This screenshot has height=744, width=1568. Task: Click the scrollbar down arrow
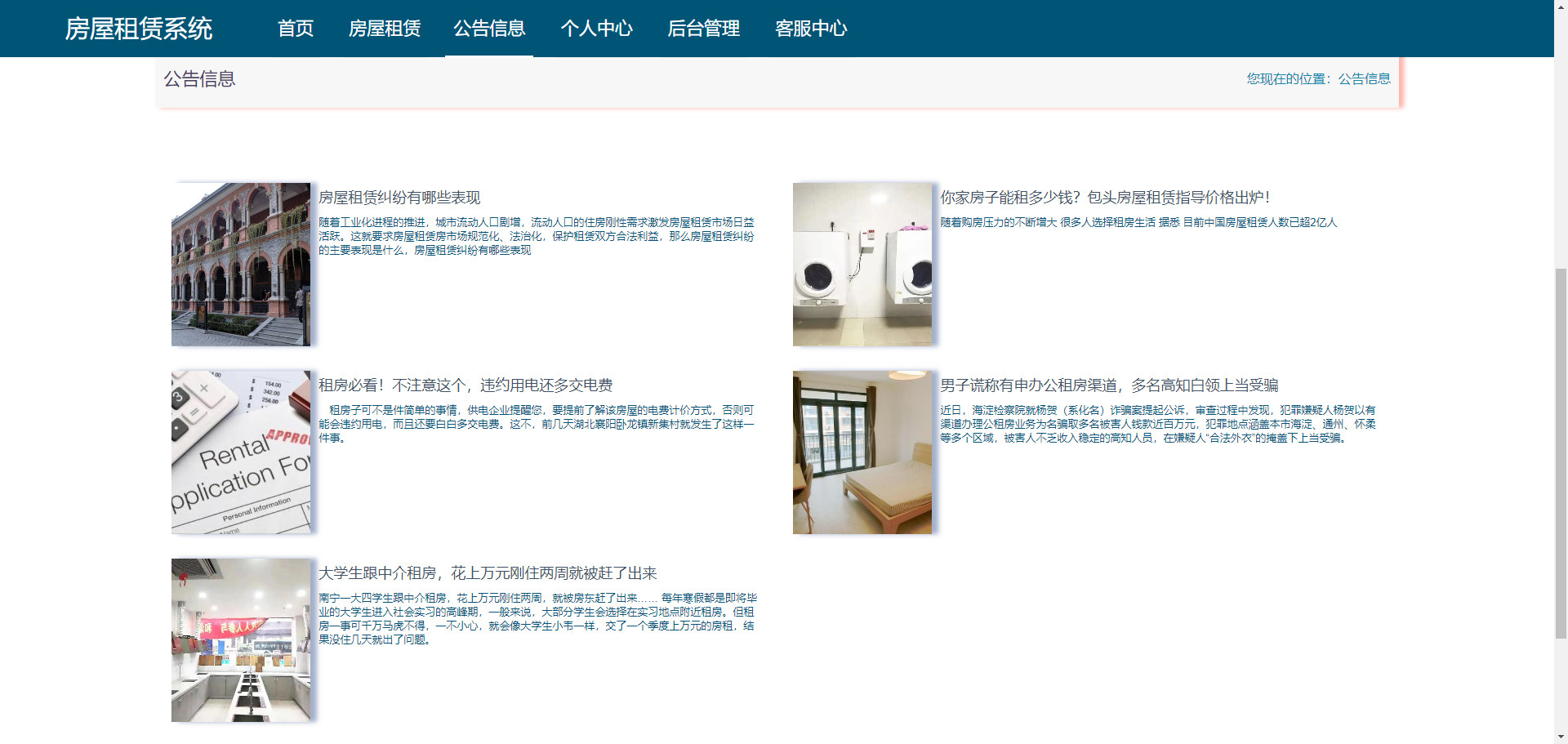[x=1561, y=737]
